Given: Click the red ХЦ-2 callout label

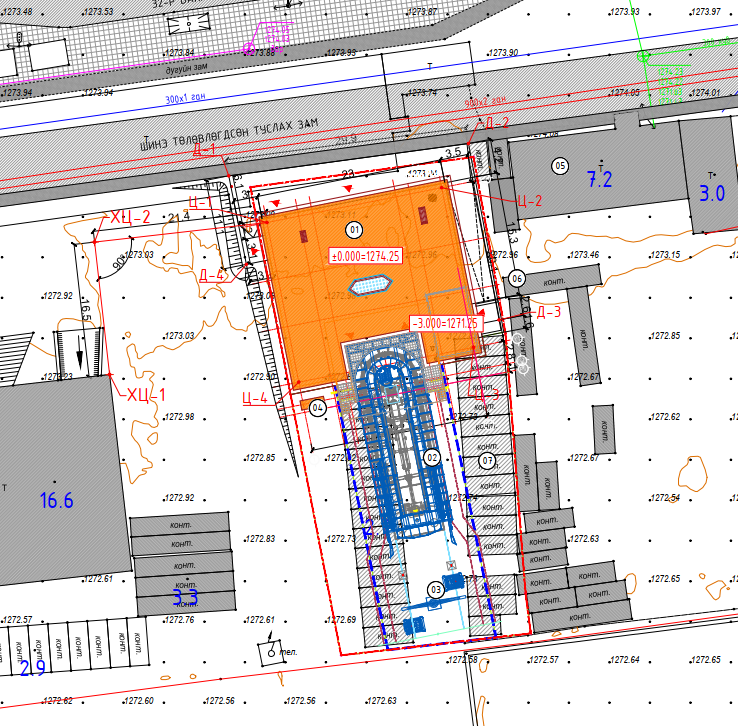Looking at the screenshot, I should pyautogui.click(x=130, y=217).
